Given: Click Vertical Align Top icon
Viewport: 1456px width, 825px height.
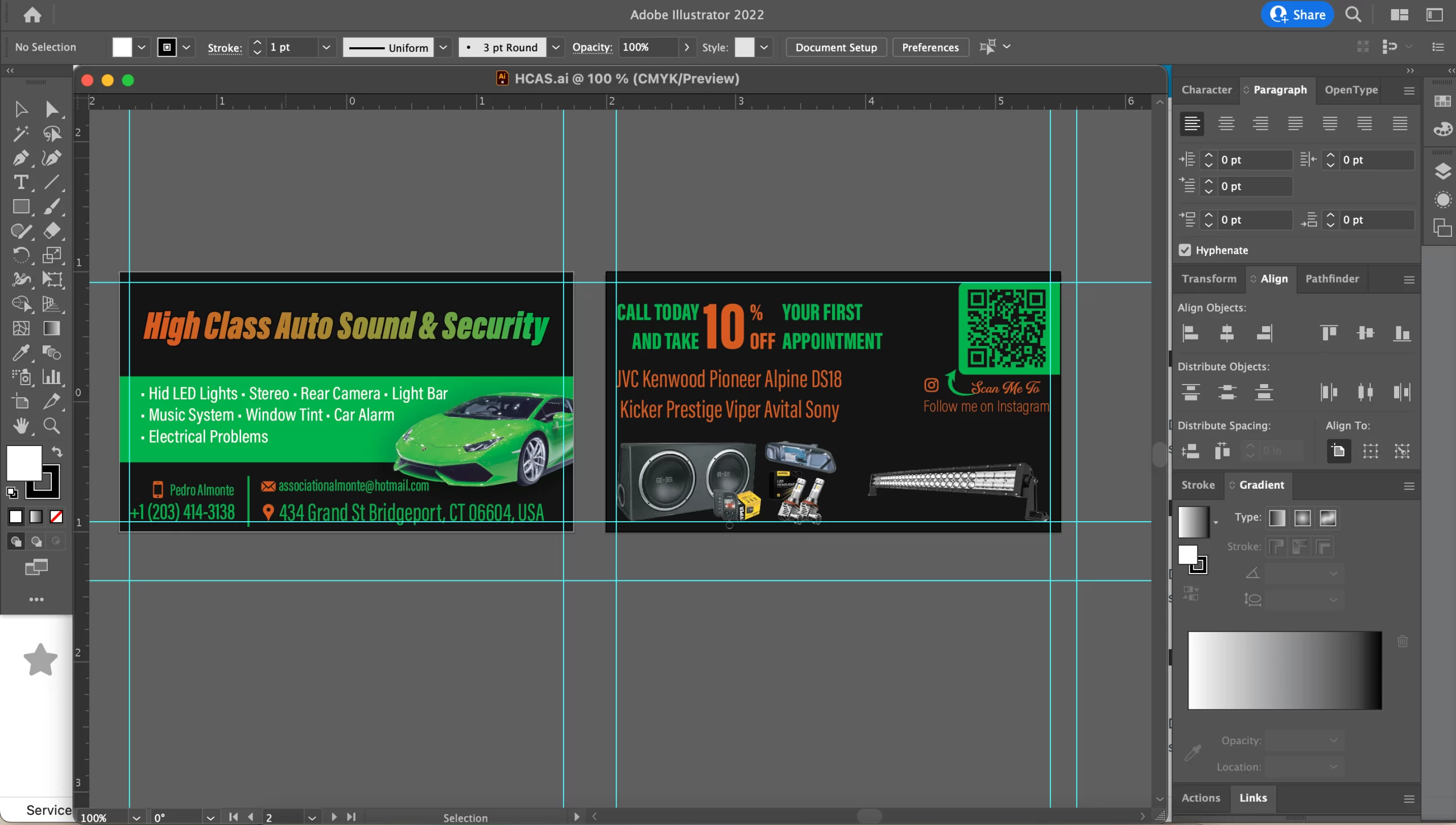Looking at the screenshot, I should click(1329, 333).
